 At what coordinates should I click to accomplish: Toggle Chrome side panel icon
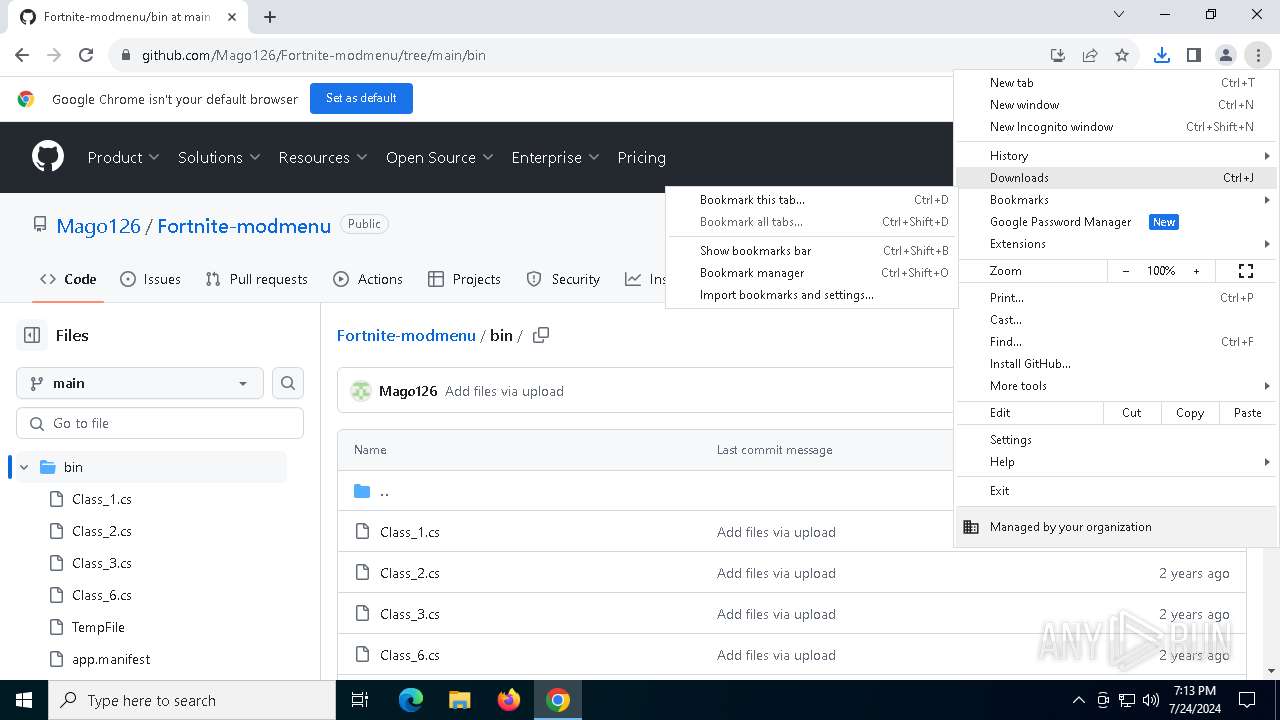tap(1193, 55)
